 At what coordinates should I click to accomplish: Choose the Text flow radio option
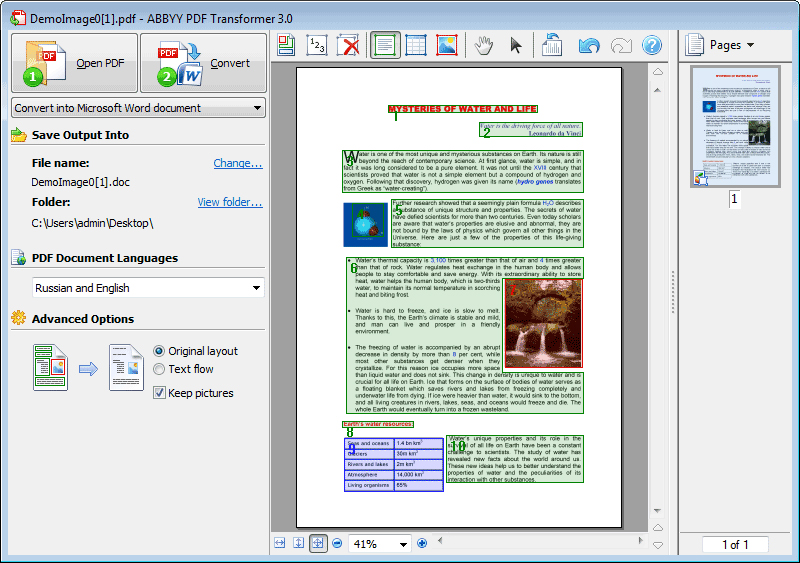[160, 369]
